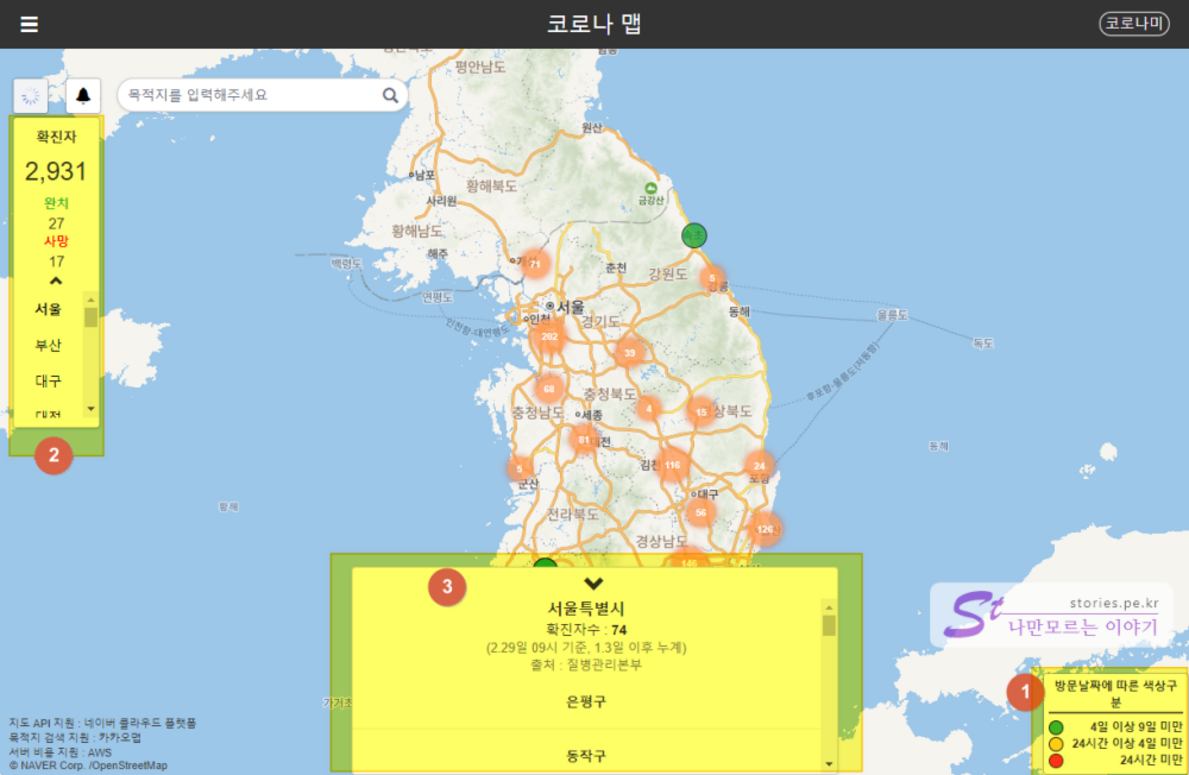The image size is (1189, 775).
Task: Select the 126 cluster marker
Action: point(765,529)
